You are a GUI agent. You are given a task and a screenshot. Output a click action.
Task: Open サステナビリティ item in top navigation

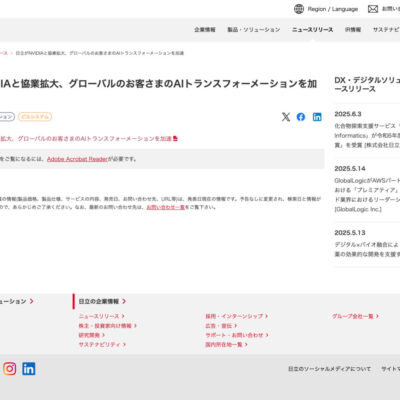click(386, 30)
